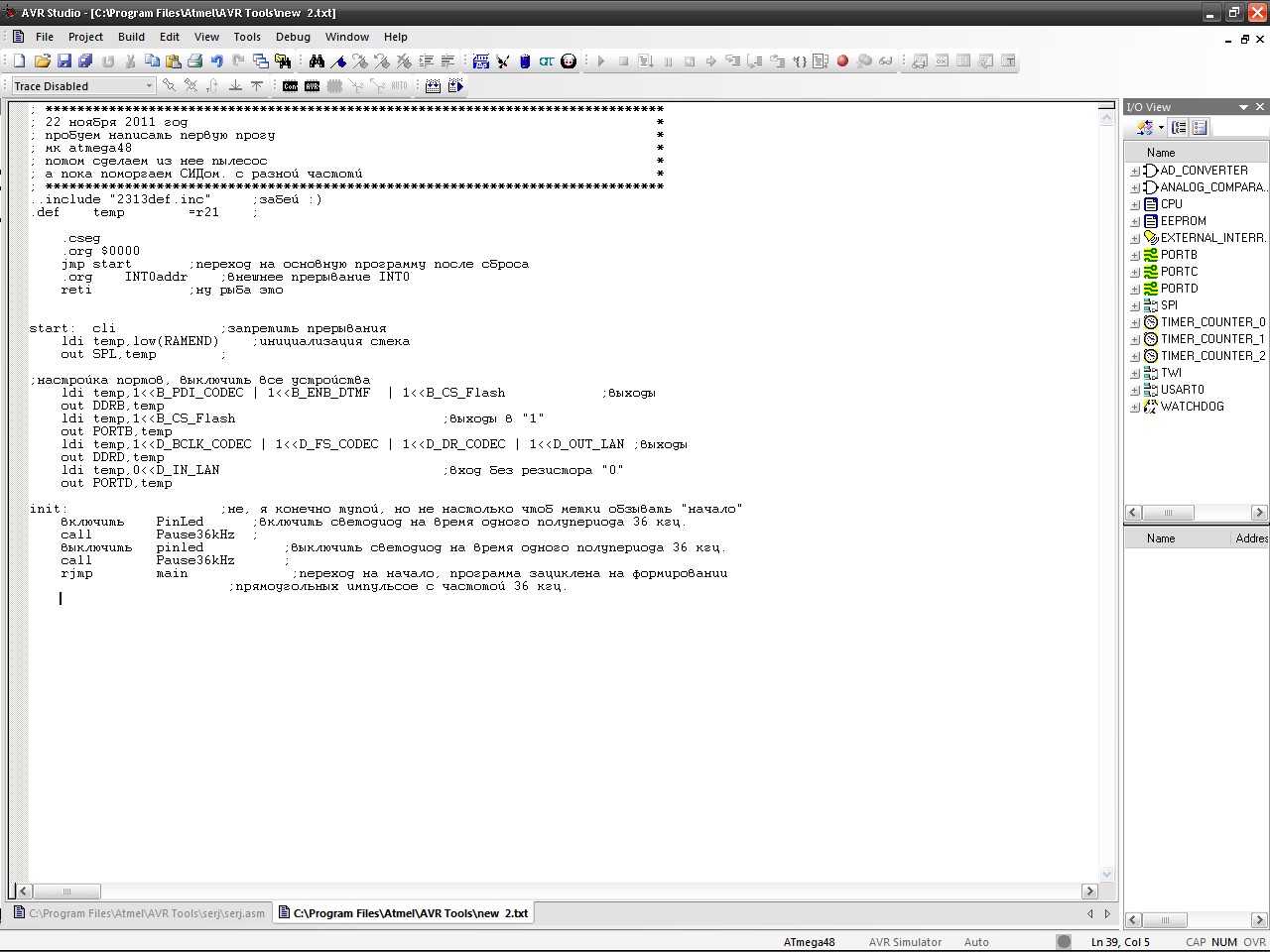
Task: Save all files using the stacked floppies icon
Action: tap(85, 61)
